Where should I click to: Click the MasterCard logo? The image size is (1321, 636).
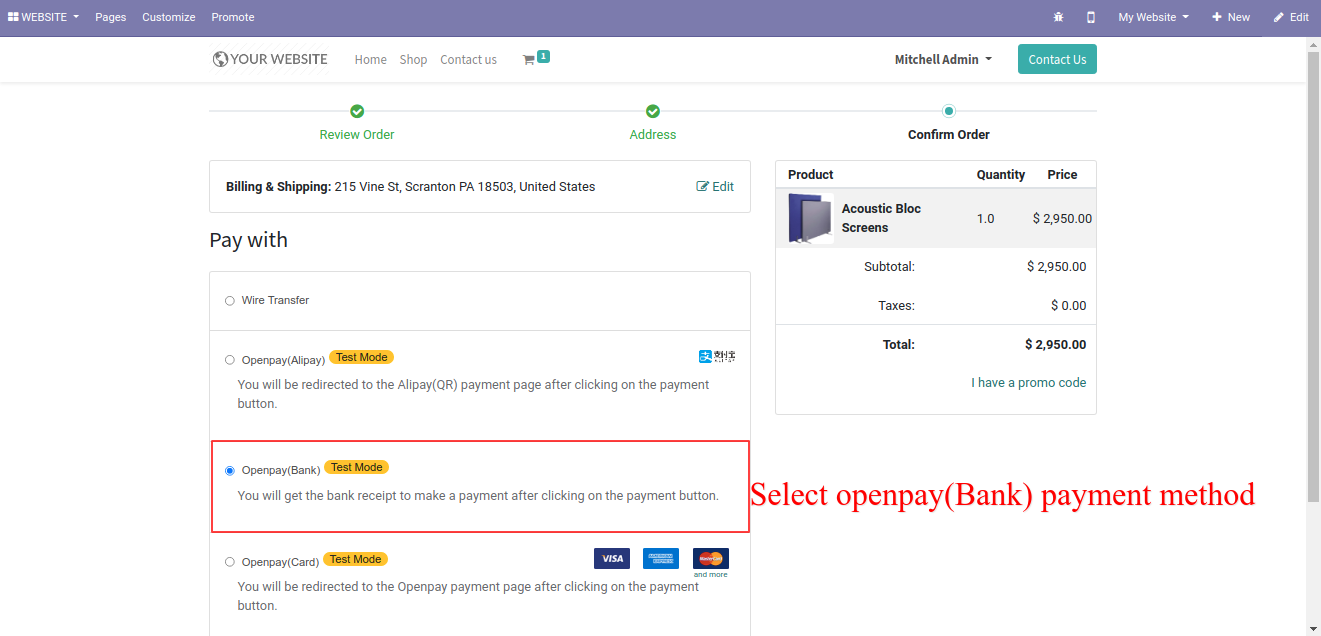(710, 558)
